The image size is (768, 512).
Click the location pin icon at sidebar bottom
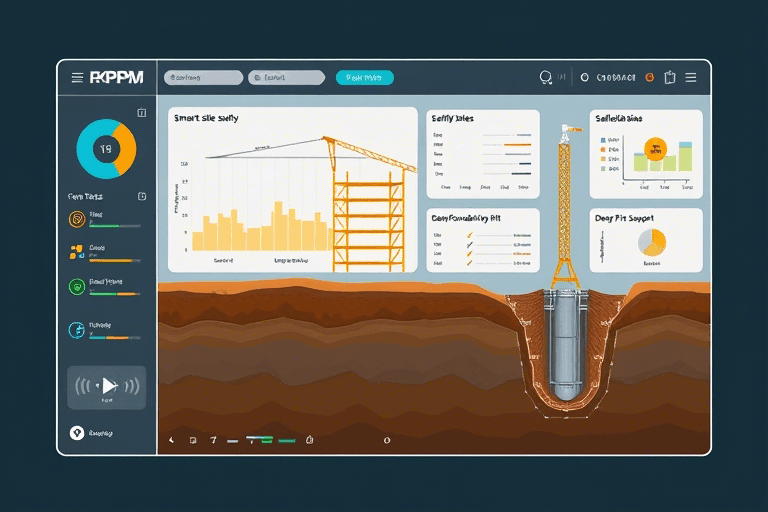pos(74,433)
